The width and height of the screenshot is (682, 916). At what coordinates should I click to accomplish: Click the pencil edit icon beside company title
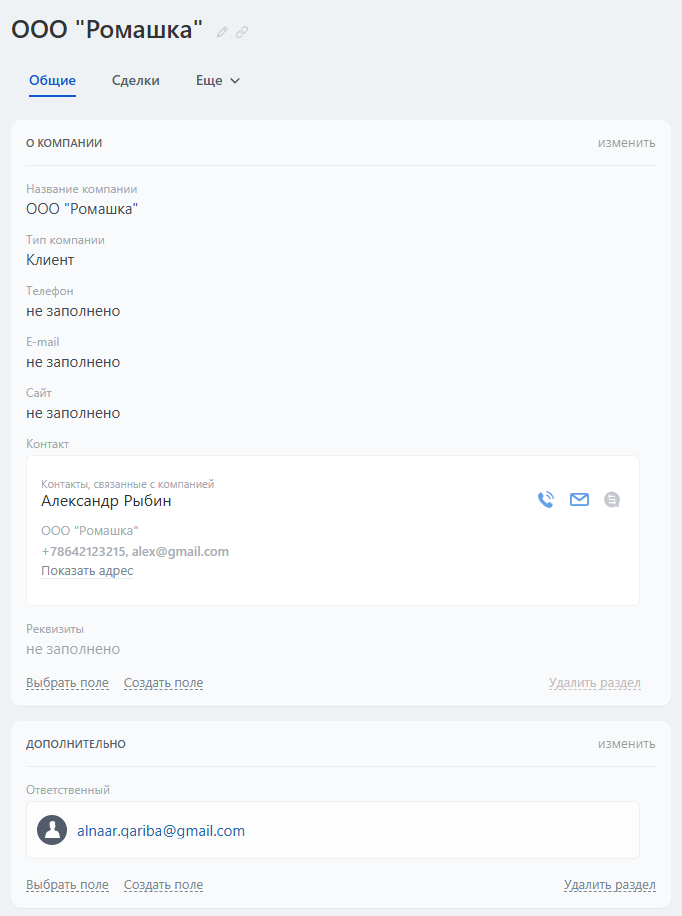(223, 32)
